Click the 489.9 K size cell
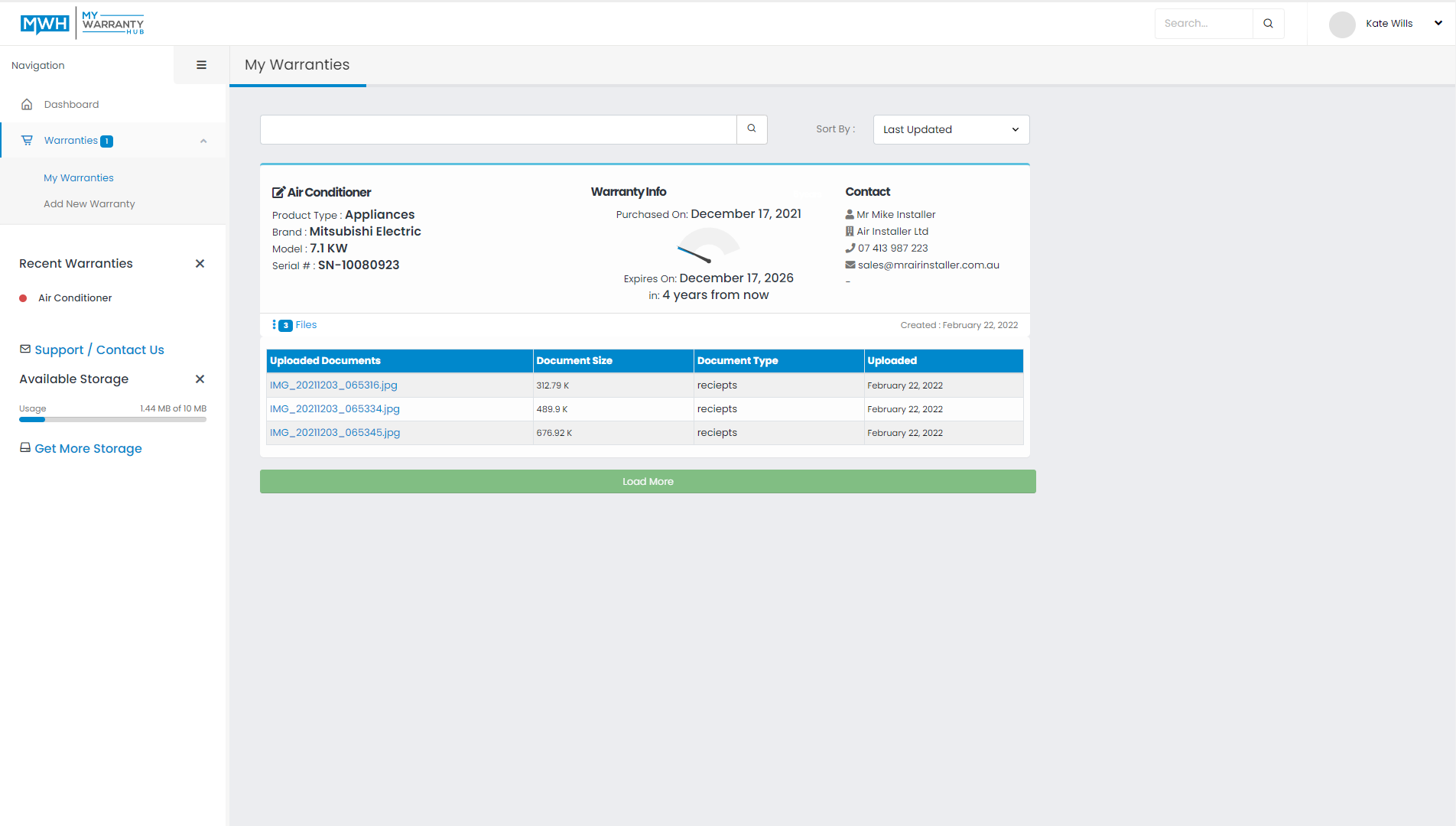The image size is (1456, 826). pos(613,409)
